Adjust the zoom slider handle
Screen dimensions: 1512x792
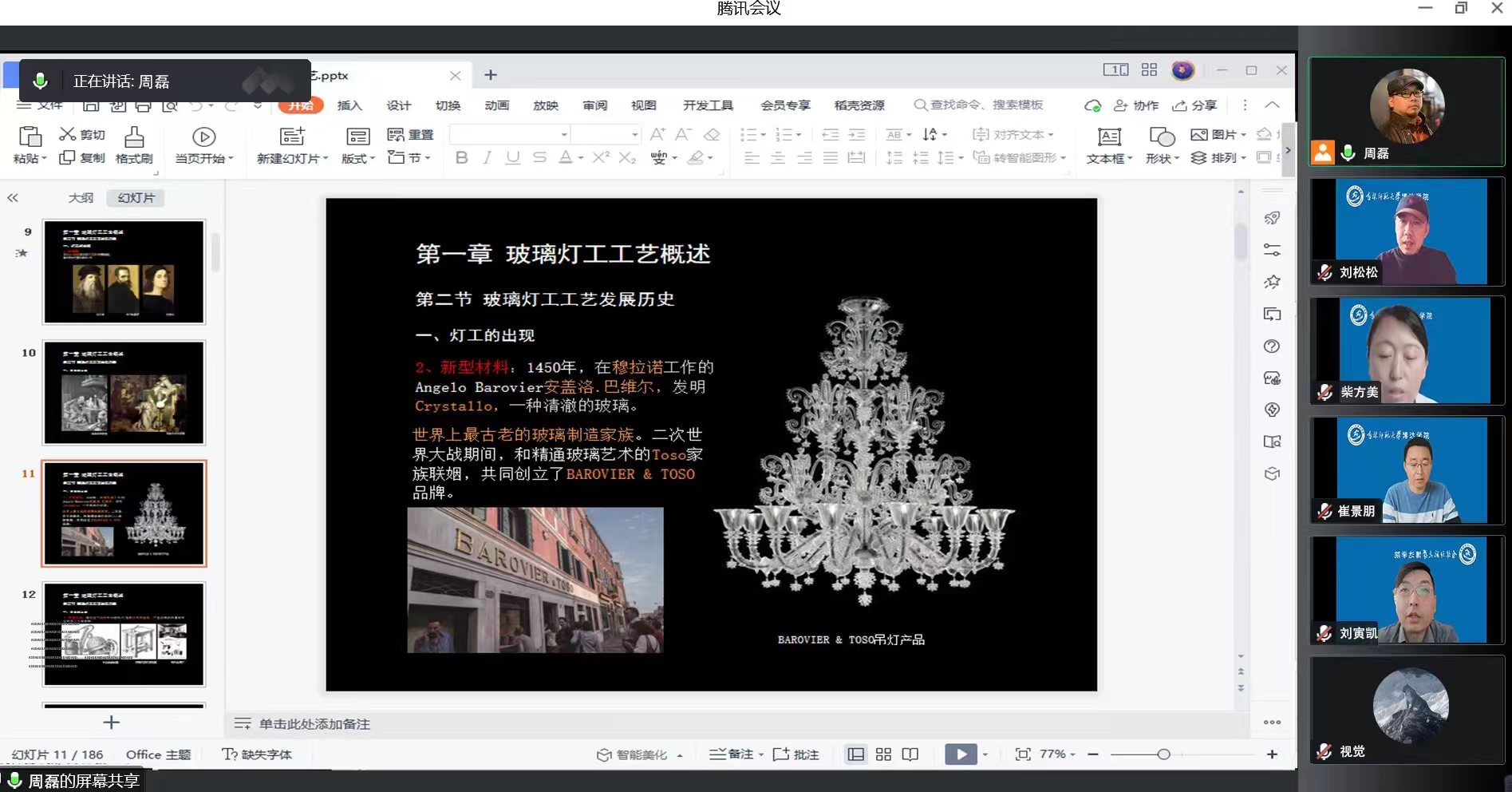[x=1163, y=754]
